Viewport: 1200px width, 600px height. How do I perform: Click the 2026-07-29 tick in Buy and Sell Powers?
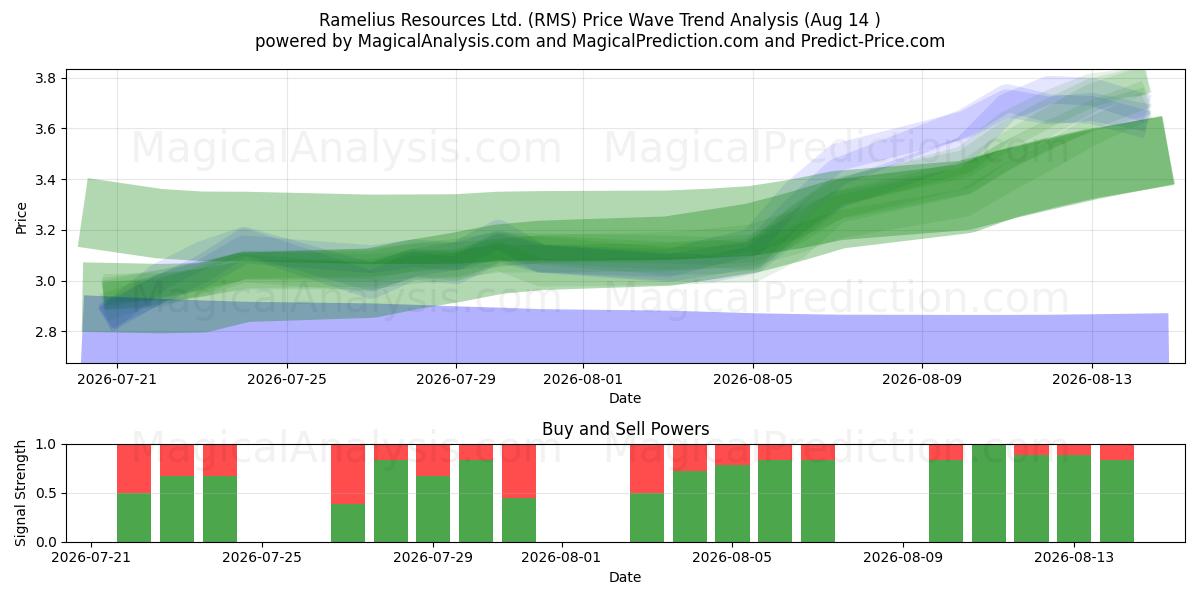coord(433,558)
